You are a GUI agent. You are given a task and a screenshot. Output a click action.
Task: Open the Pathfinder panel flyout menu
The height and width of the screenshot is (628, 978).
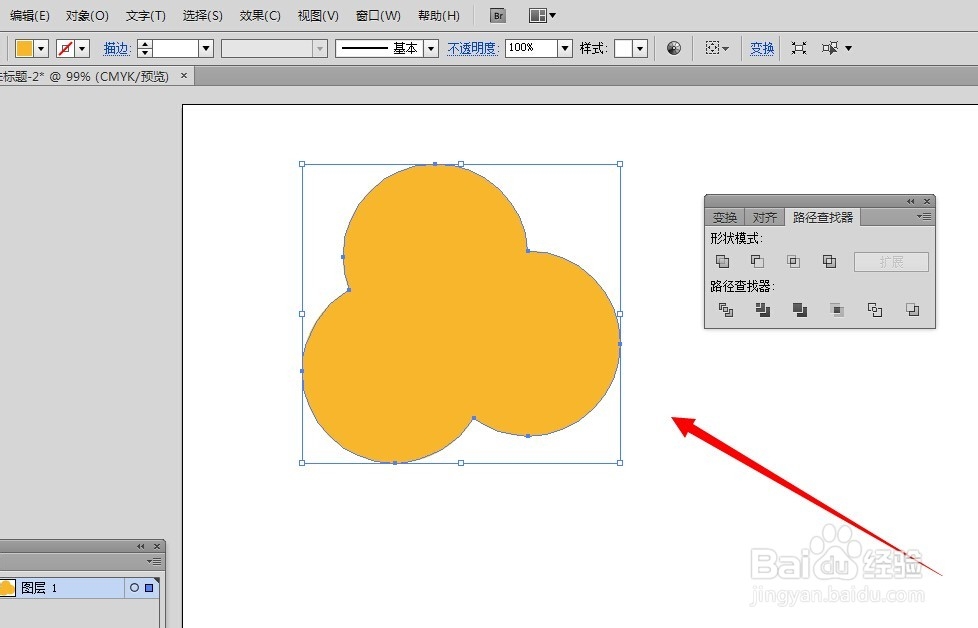click(924, 216)
